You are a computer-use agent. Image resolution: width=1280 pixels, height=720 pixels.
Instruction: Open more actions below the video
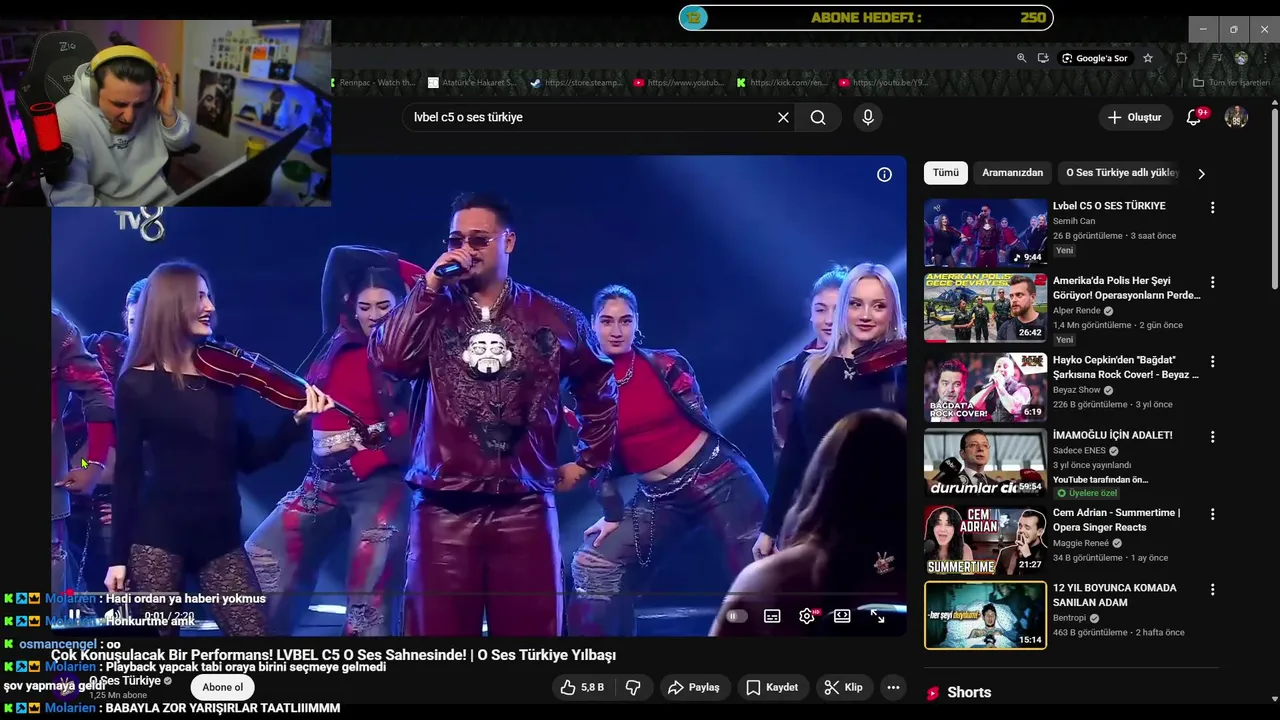click(893, 687)
